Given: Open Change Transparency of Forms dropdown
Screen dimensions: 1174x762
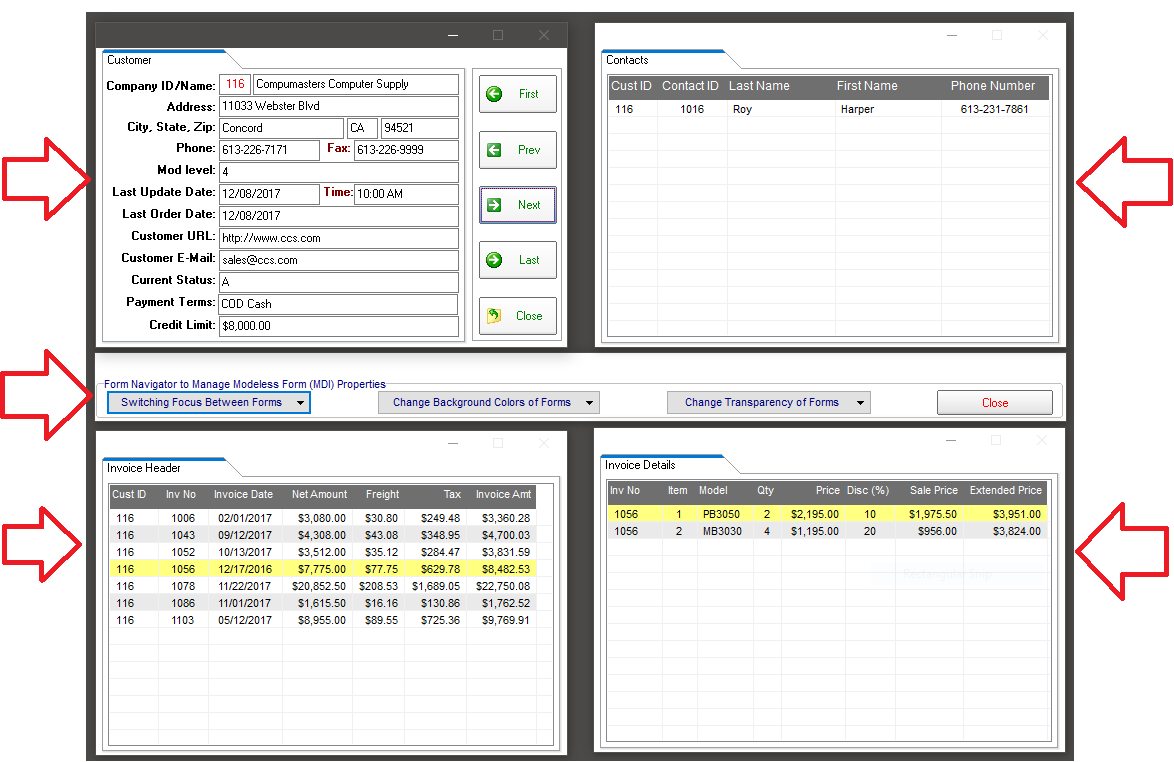Looking at the screenshot, I should click(x=768, y=403).
